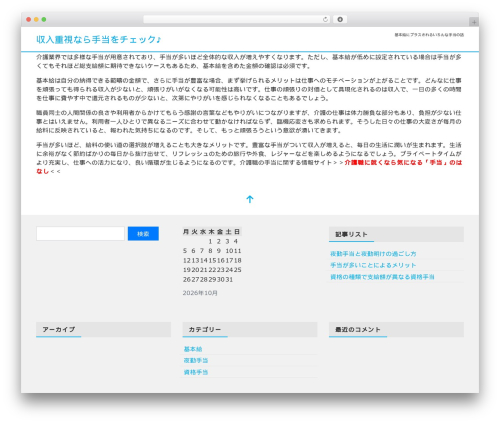The image size is (500, 423).
Task: Open article 夜勤手当と夜勤明けの過ごし方
Action: tap(373, 254)
